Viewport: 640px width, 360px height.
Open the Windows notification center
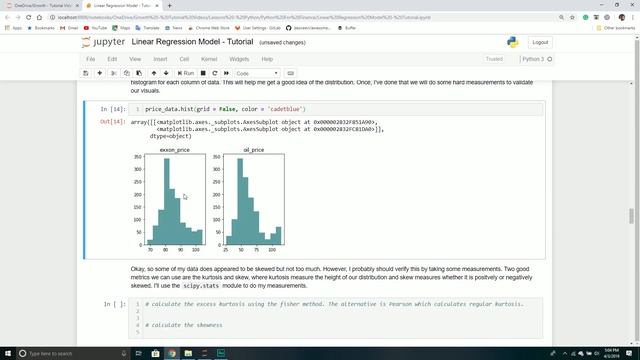point(629,353)
